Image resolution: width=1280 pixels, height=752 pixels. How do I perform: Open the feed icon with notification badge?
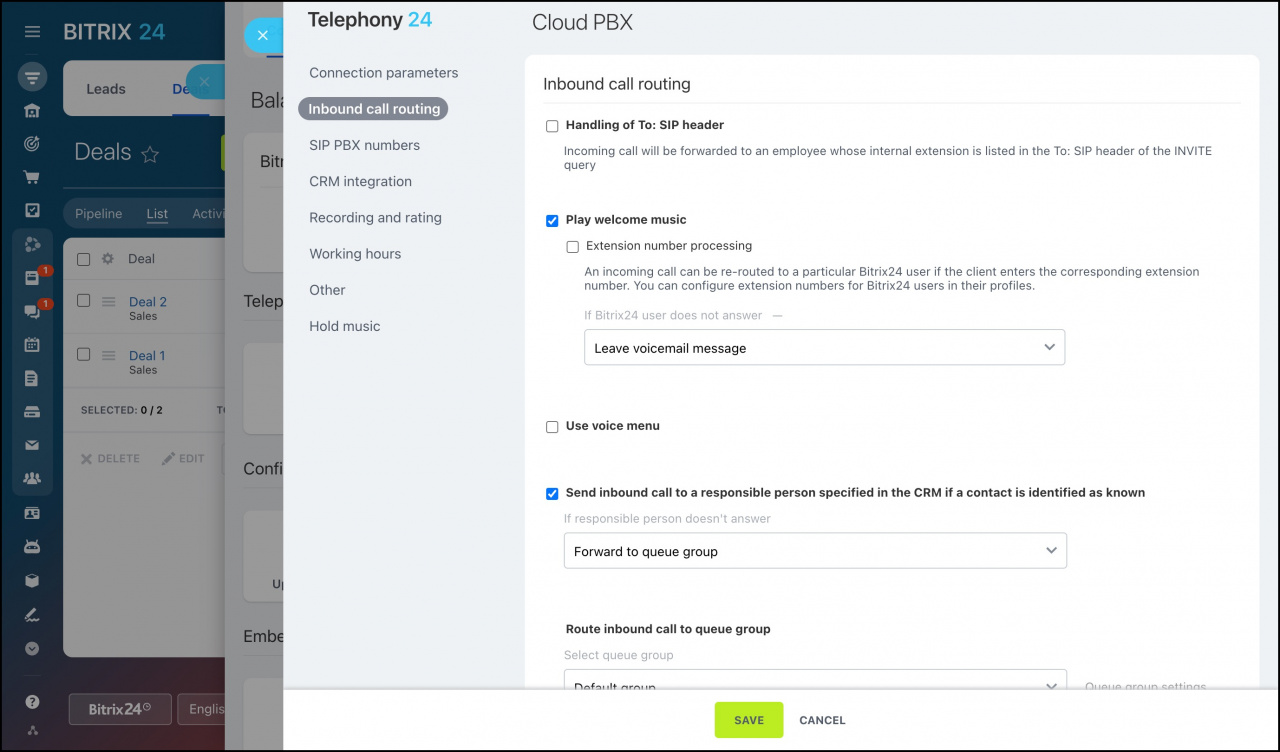pos(32,278)
